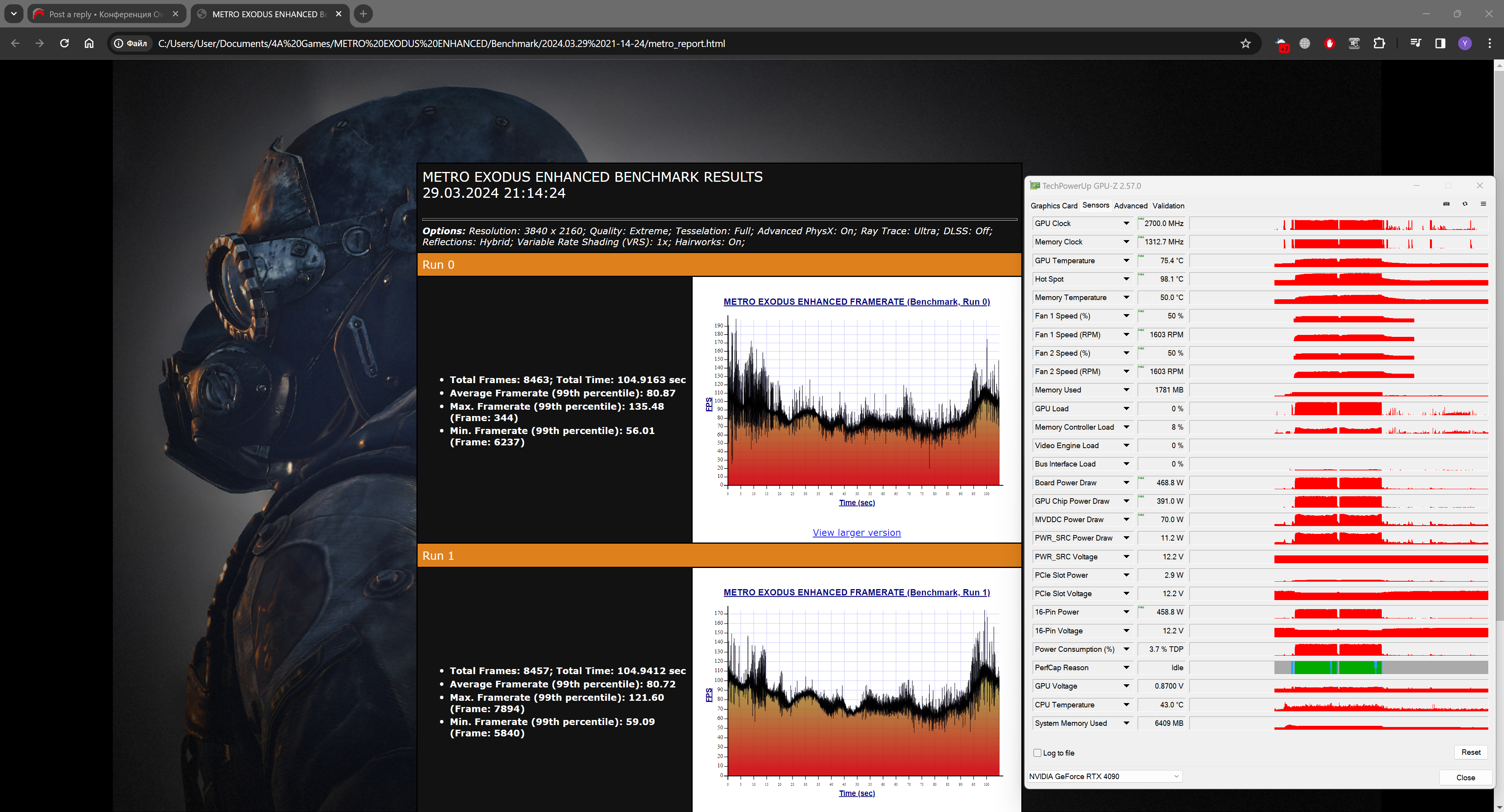Reload the page with refresh icon
Viewport: 1504px width, 812px height.
(64, 44)
